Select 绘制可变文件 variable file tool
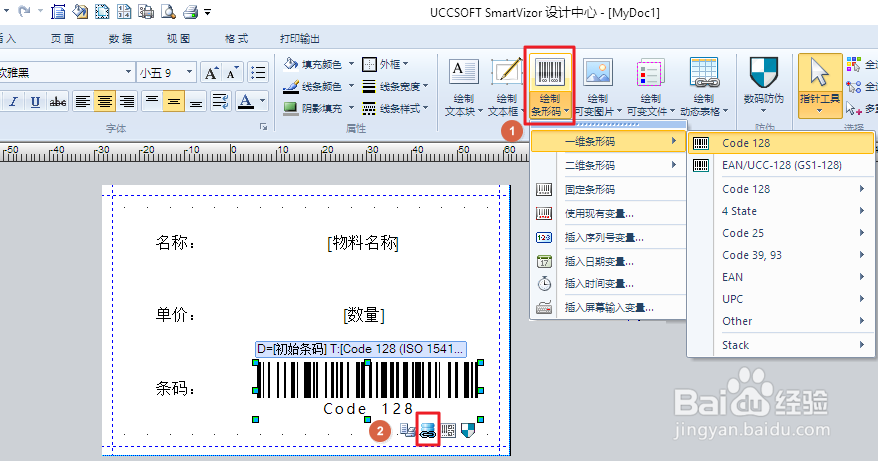 pyautogui.click(x=651, y=87)
